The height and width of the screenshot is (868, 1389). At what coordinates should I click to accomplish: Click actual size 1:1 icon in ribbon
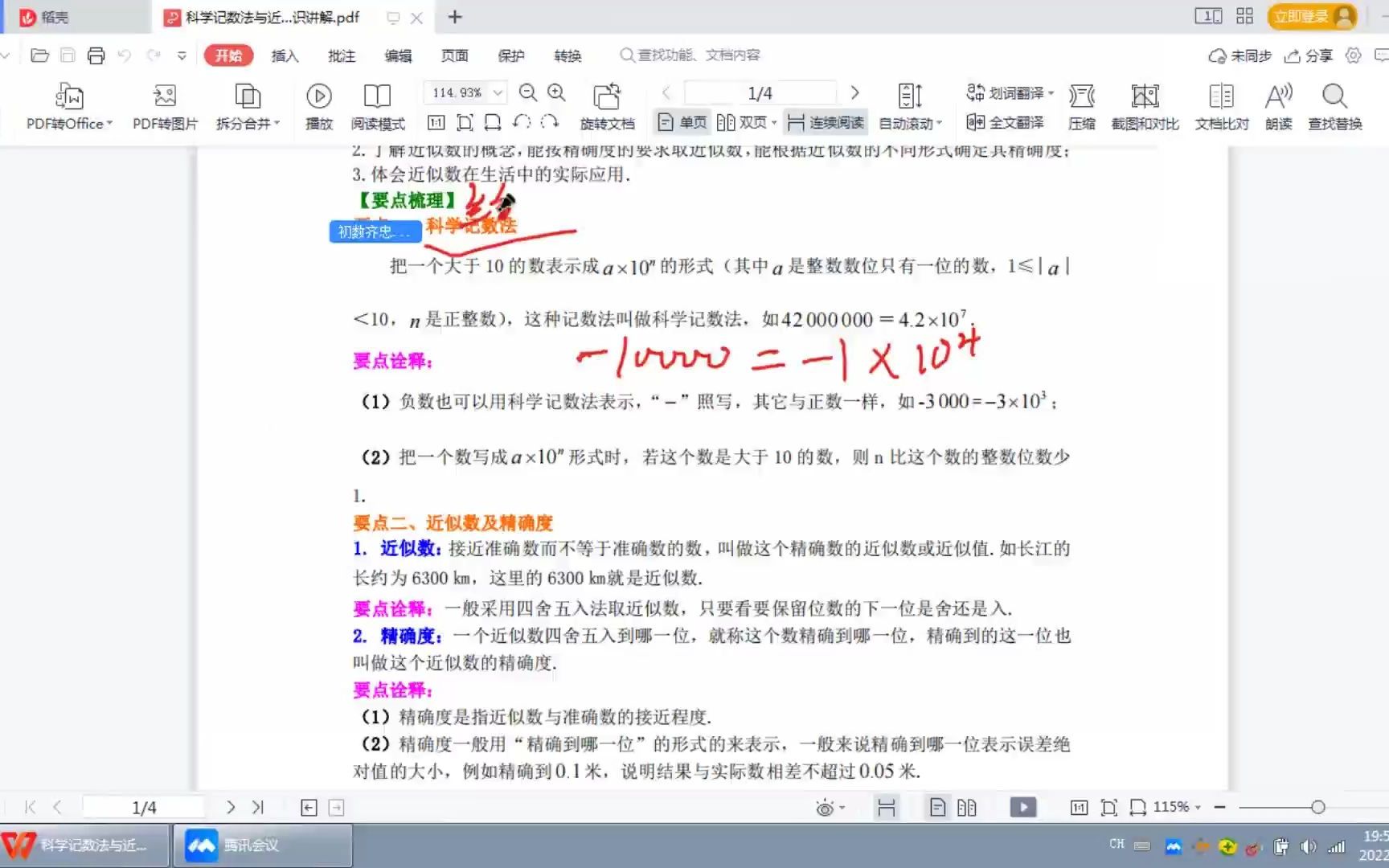coord(436,122)
